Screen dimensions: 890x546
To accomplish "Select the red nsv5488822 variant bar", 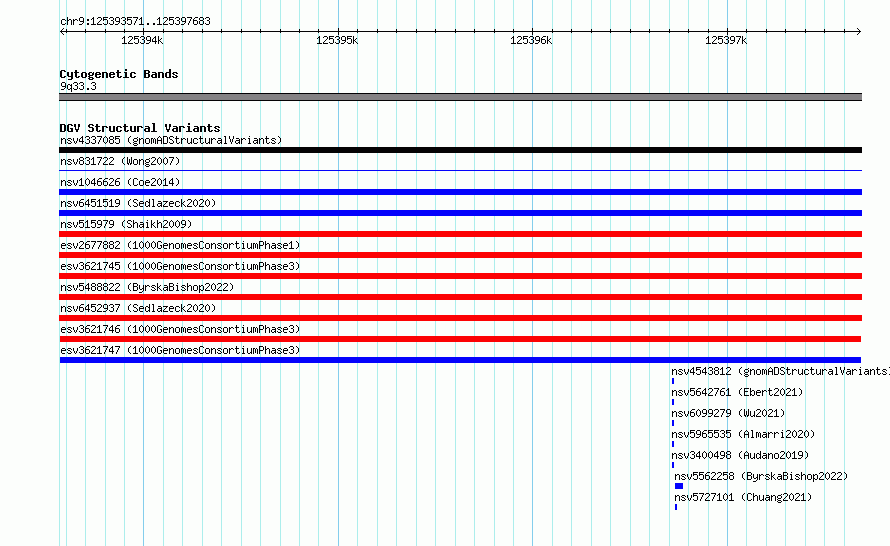I will (460, 297).
